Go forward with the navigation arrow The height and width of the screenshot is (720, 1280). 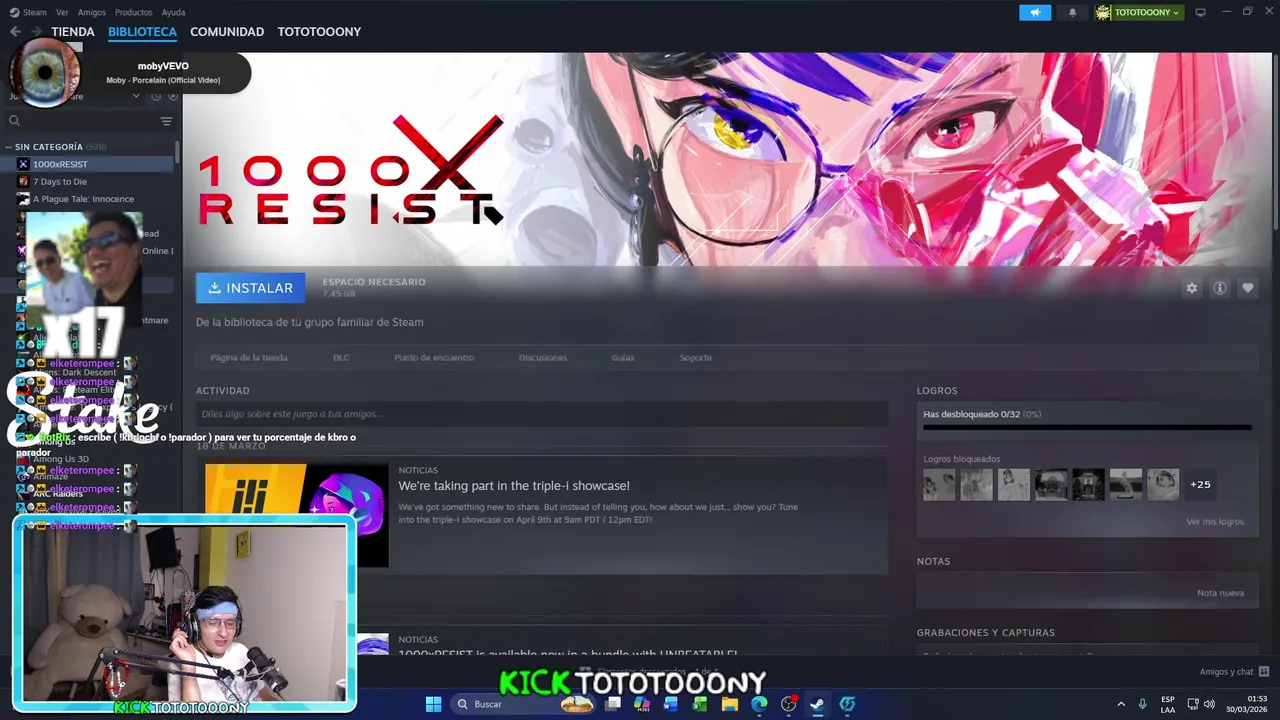pyautogui.click(x=36, y=32)
